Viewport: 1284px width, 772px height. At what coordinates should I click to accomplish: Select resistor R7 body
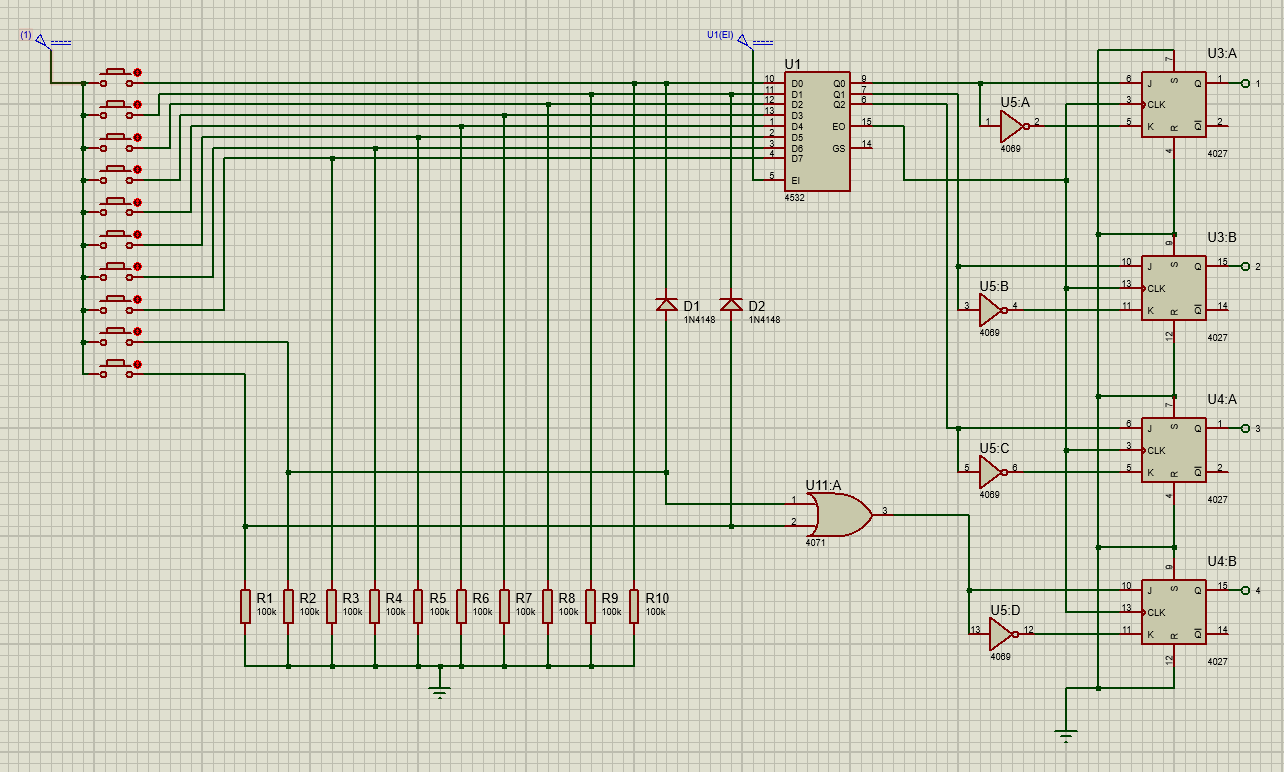[x=504, y=606]
